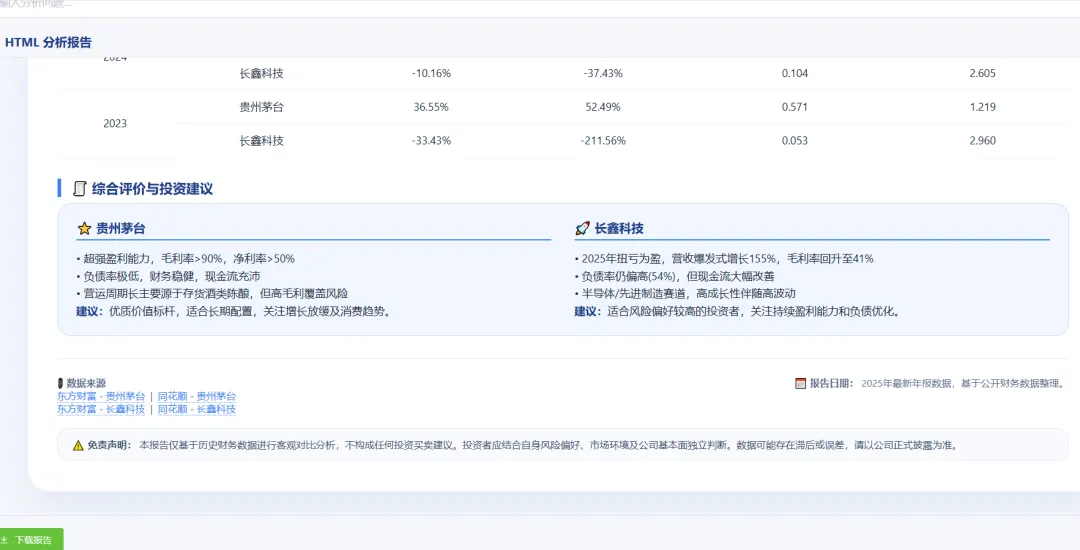Click the 免责声明 disclaimer text
The image size is (1080, 550).
[548, 445]
